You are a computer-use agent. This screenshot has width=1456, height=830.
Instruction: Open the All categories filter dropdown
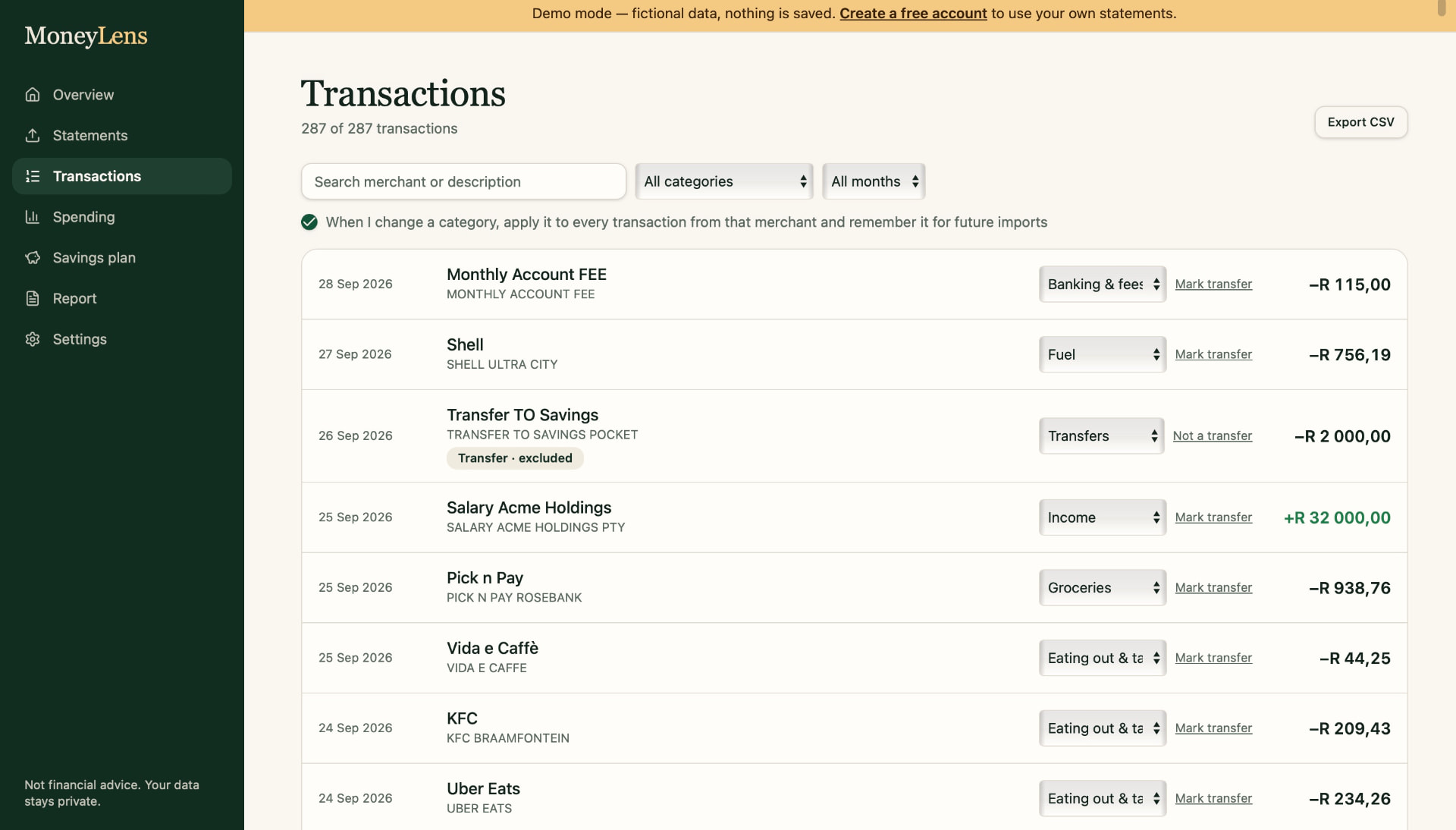[724, 181]
